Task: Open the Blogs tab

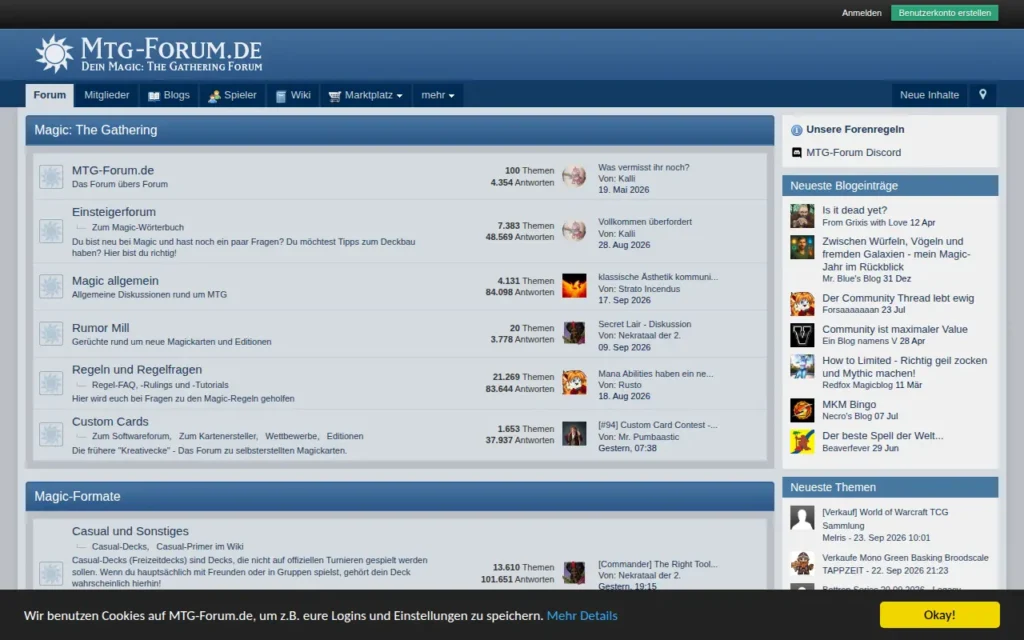Action: pos(168,95)
